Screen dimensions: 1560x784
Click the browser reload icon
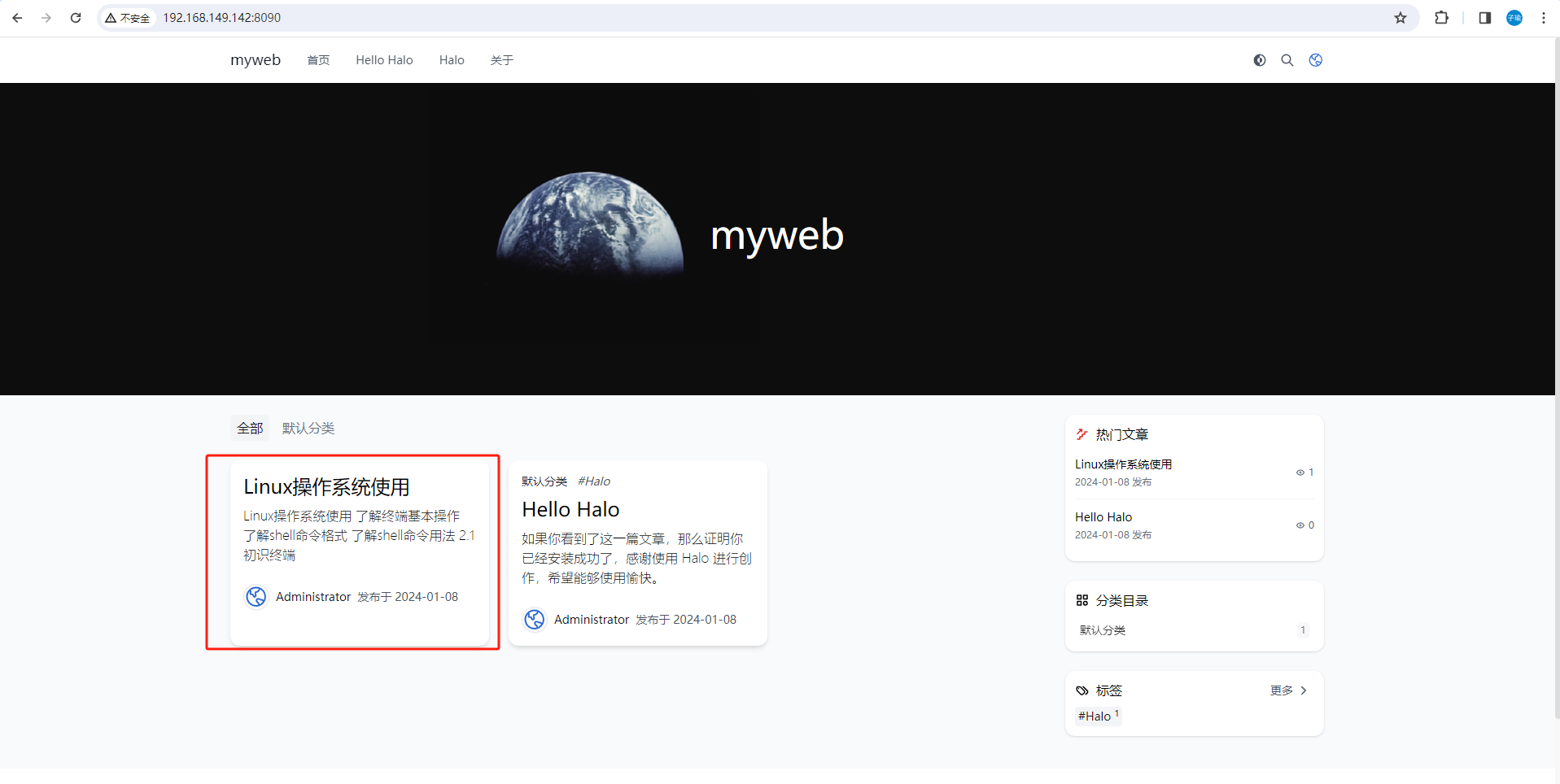[x=75, y=17]
